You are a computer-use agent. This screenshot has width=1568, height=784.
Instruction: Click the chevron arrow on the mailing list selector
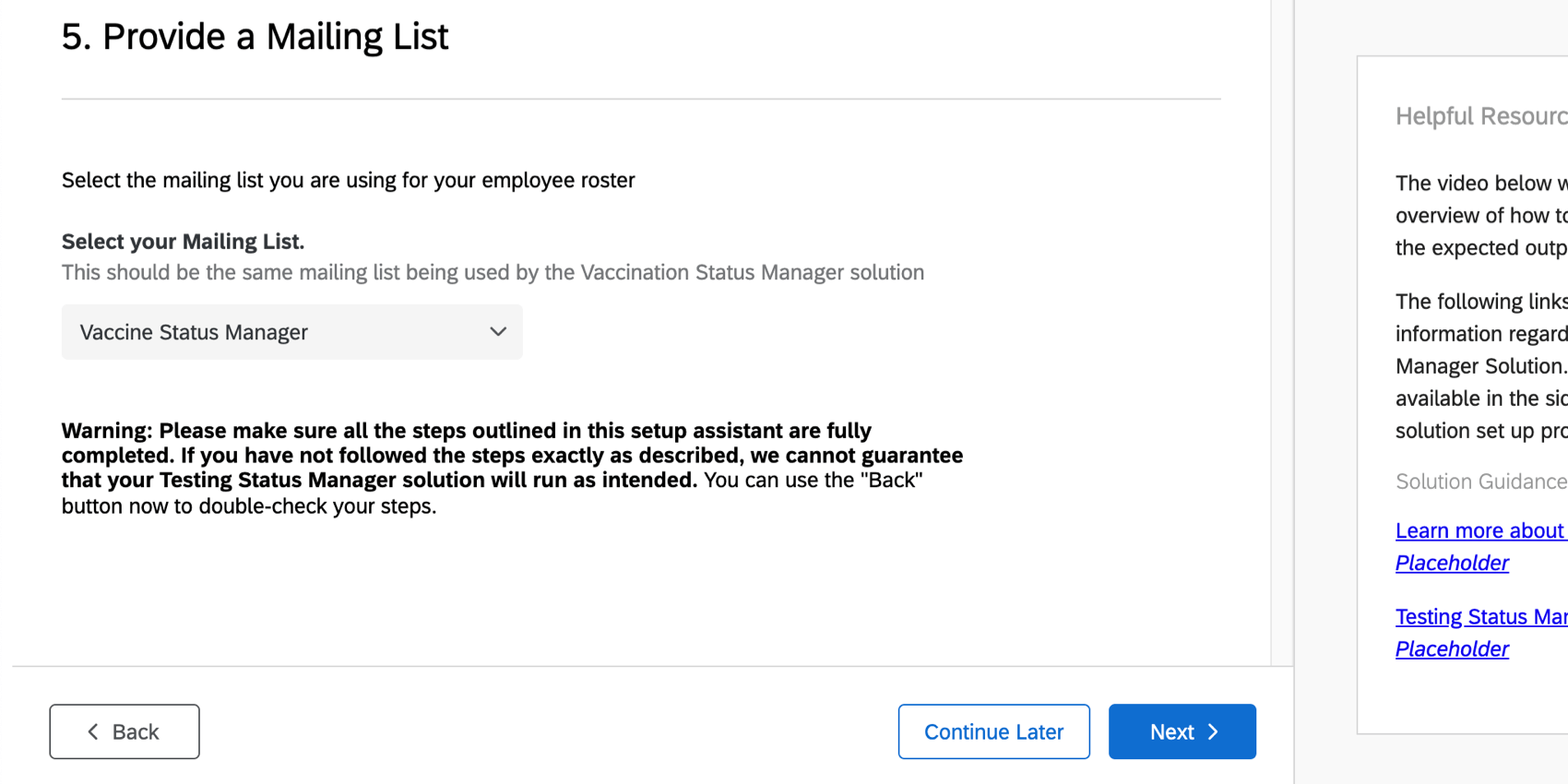point(497,331)
